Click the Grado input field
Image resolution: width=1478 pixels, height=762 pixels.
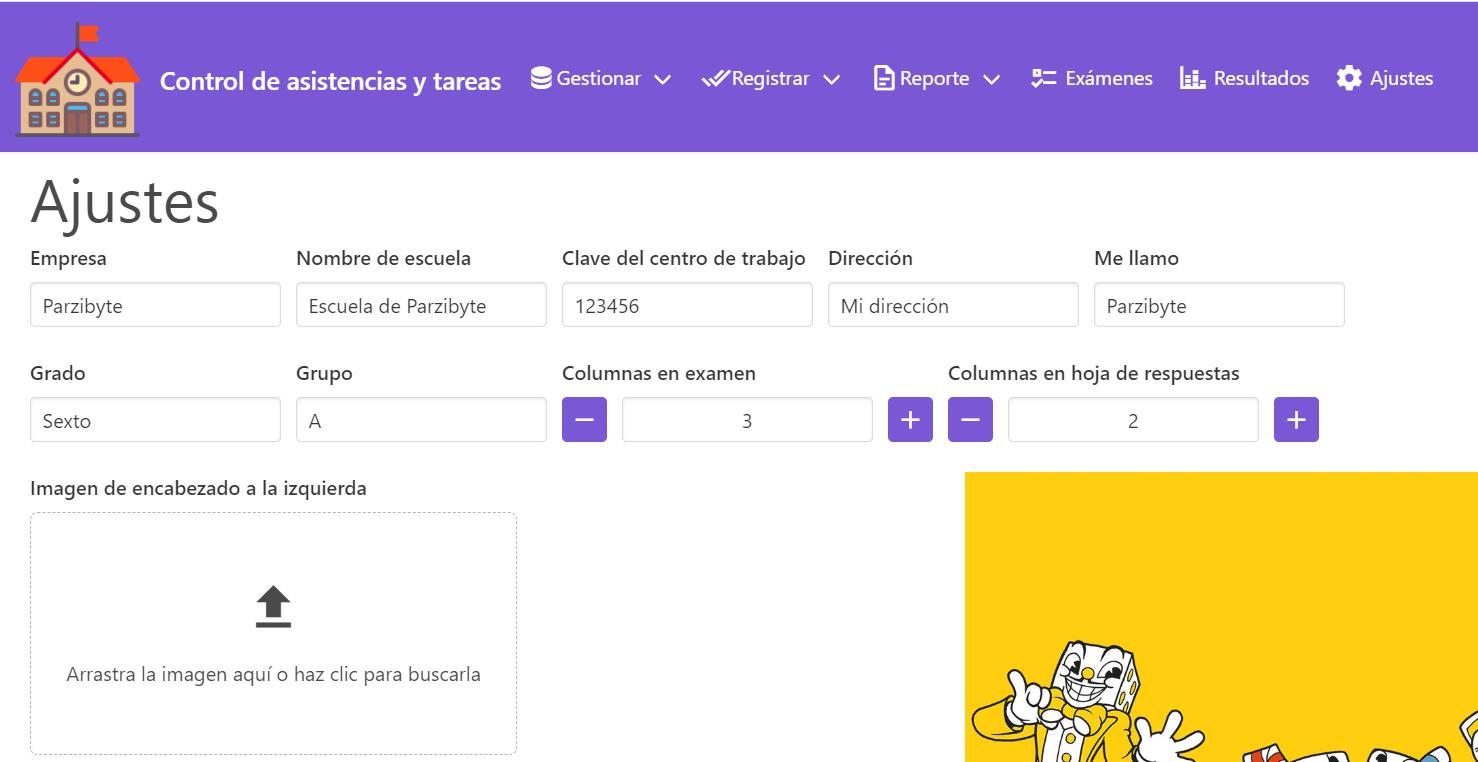[x=155, y=420]
